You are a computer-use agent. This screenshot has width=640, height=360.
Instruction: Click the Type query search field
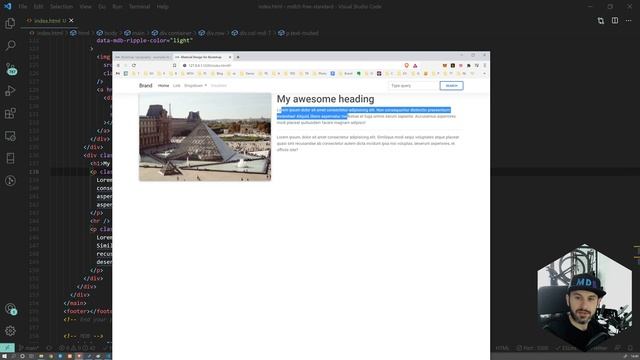pos(412,86)
